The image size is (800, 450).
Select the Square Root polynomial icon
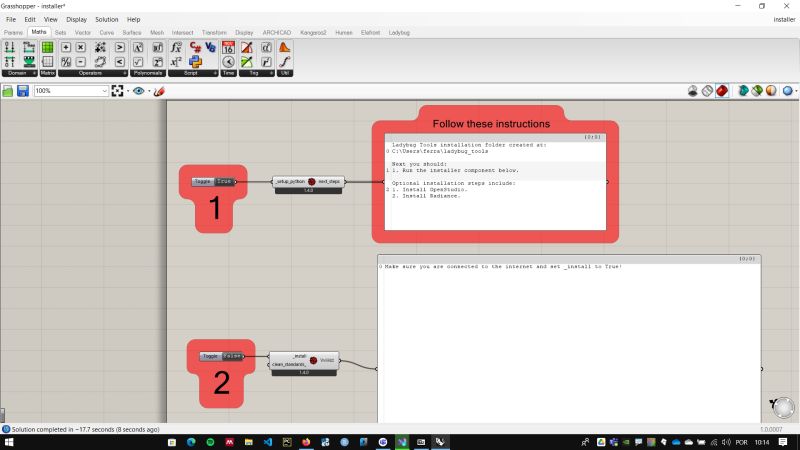(x=138, y=62)
